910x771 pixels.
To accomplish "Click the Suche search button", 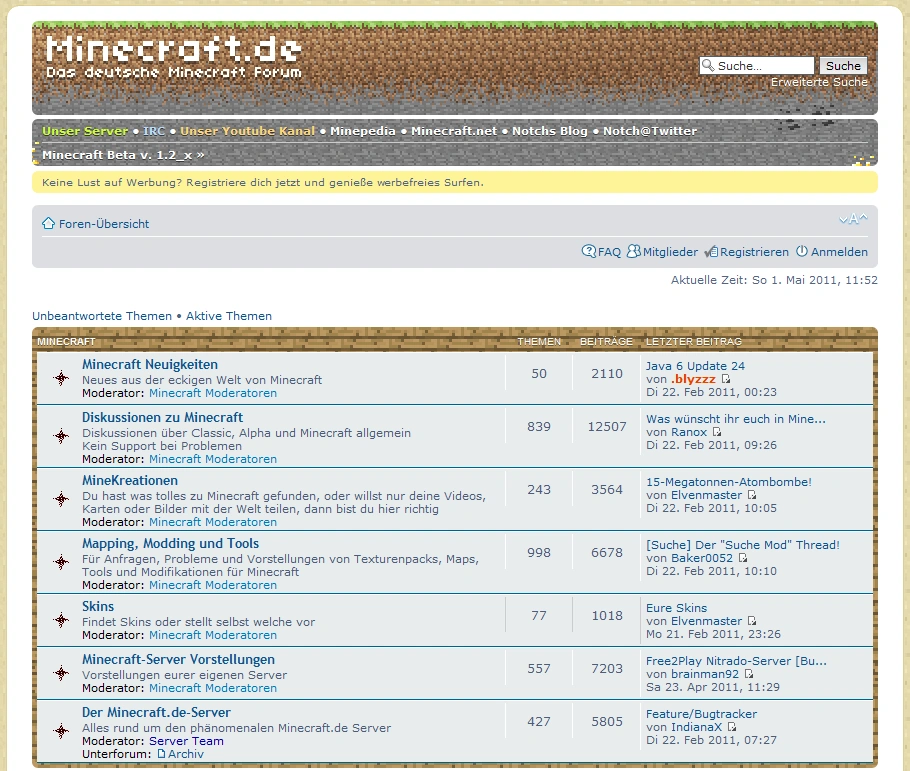I will tap(843, 66).
